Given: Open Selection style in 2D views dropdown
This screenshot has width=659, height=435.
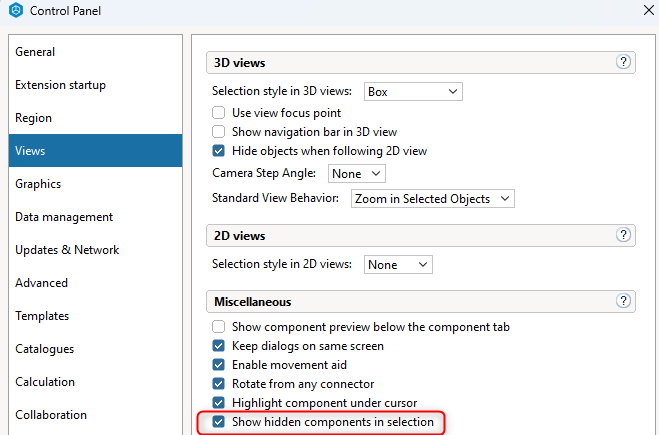Looking at the screenshot, I should (x=398, y=264).
